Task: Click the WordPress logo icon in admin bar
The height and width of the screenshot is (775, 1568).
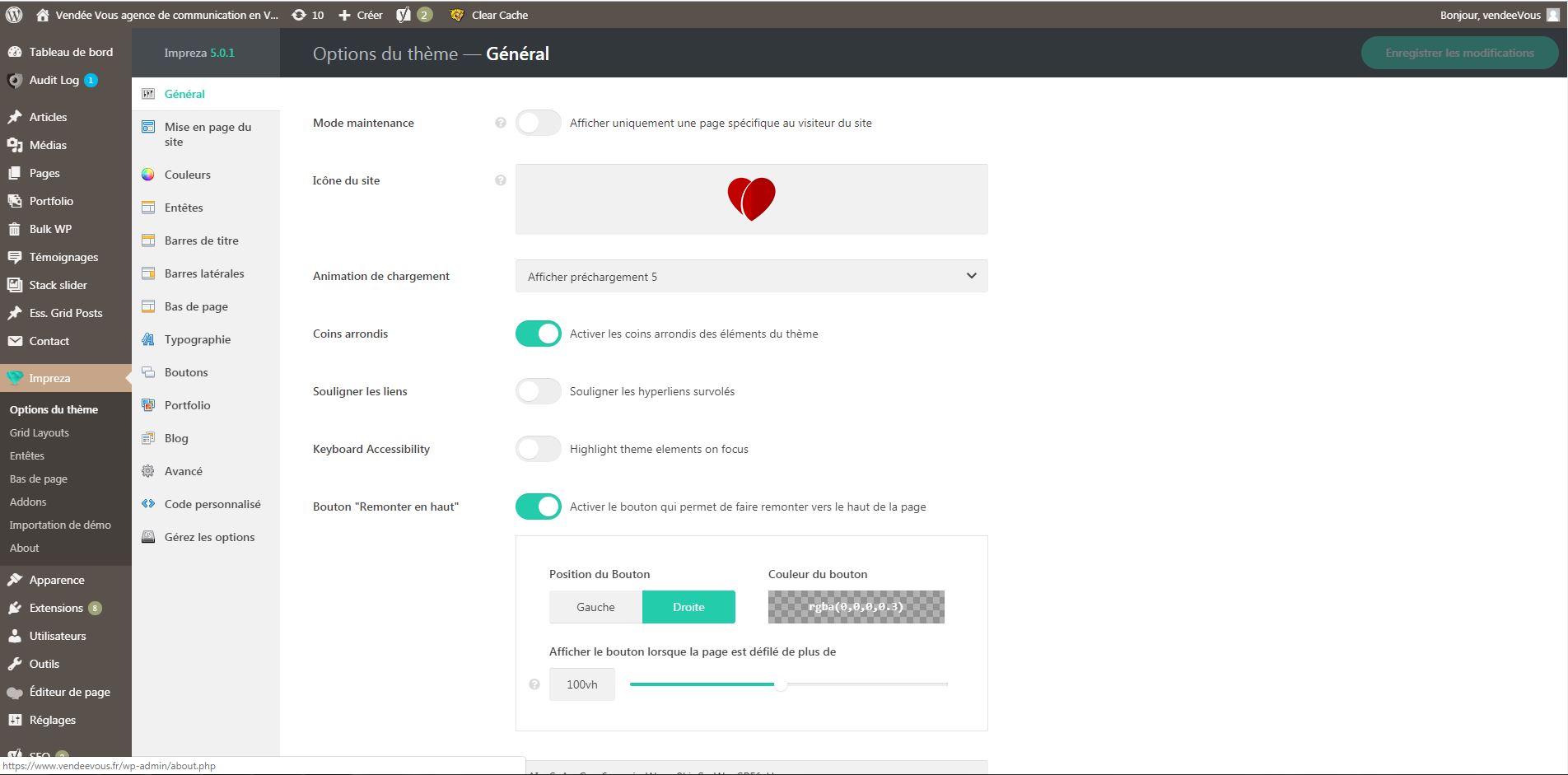Action: 14,15
